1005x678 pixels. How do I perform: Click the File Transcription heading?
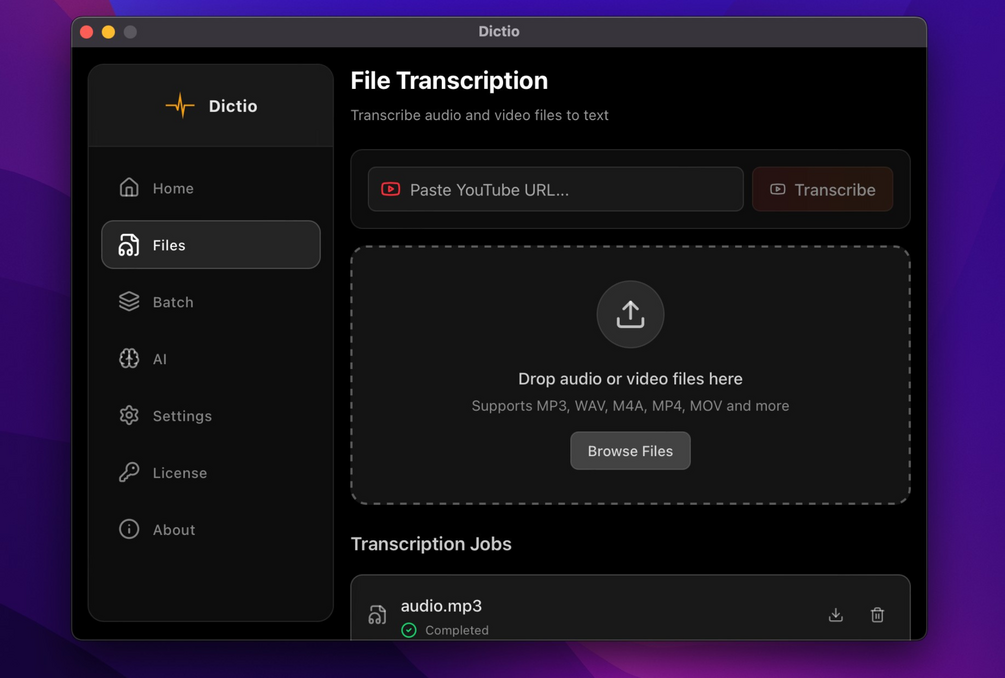pos(449,81)
